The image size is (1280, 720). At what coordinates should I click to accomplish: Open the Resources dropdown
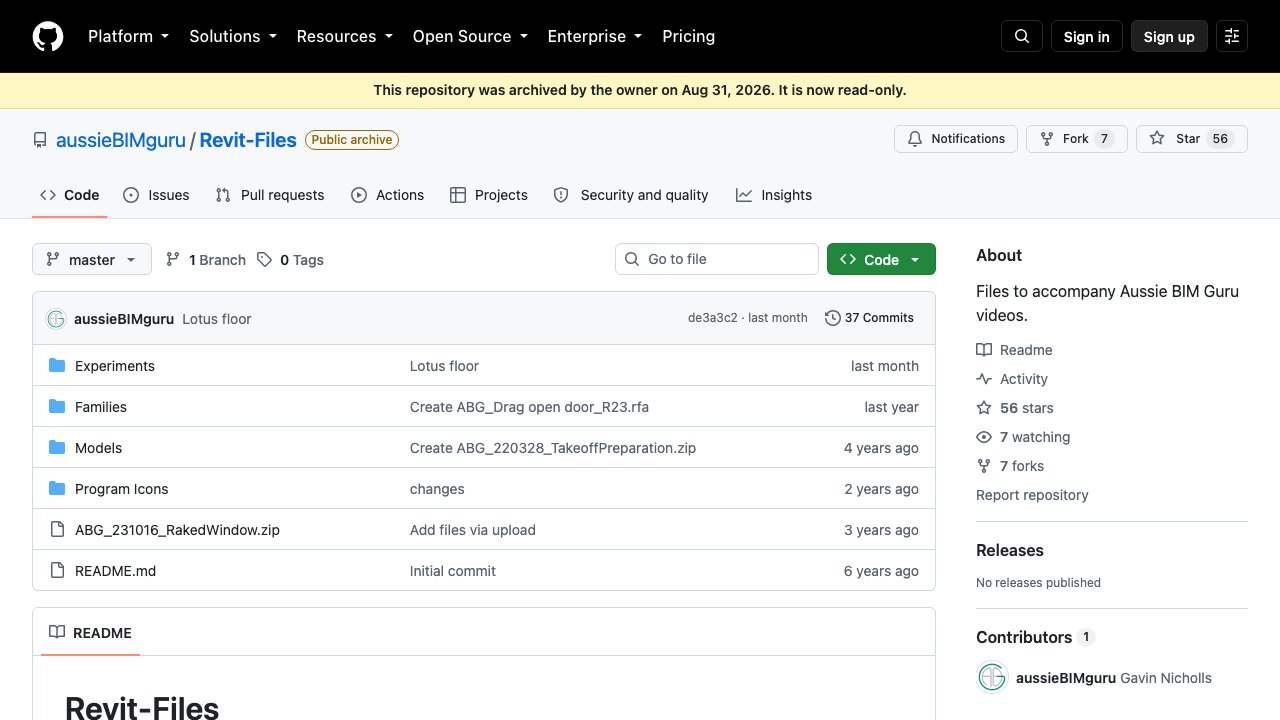point(345,36)
